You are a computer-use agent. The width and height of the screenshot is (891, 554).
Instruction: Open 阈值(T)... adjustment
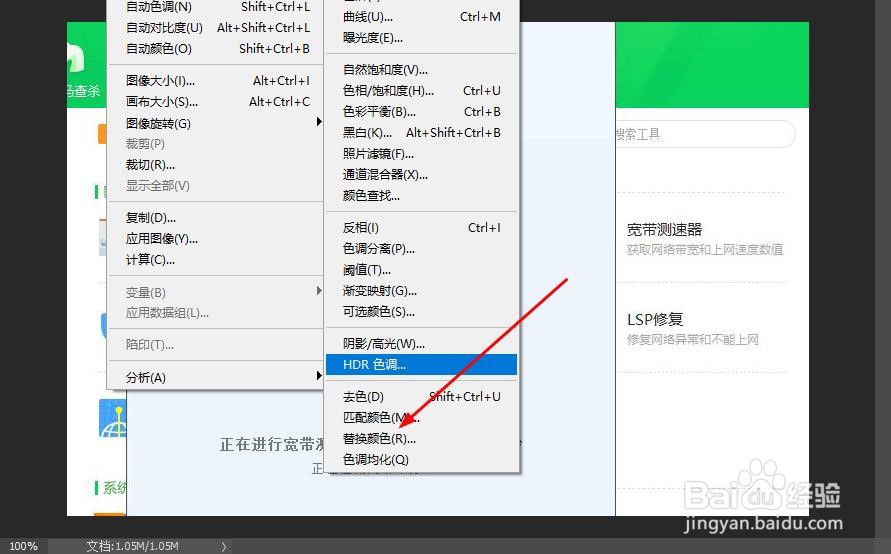(422, 270)
